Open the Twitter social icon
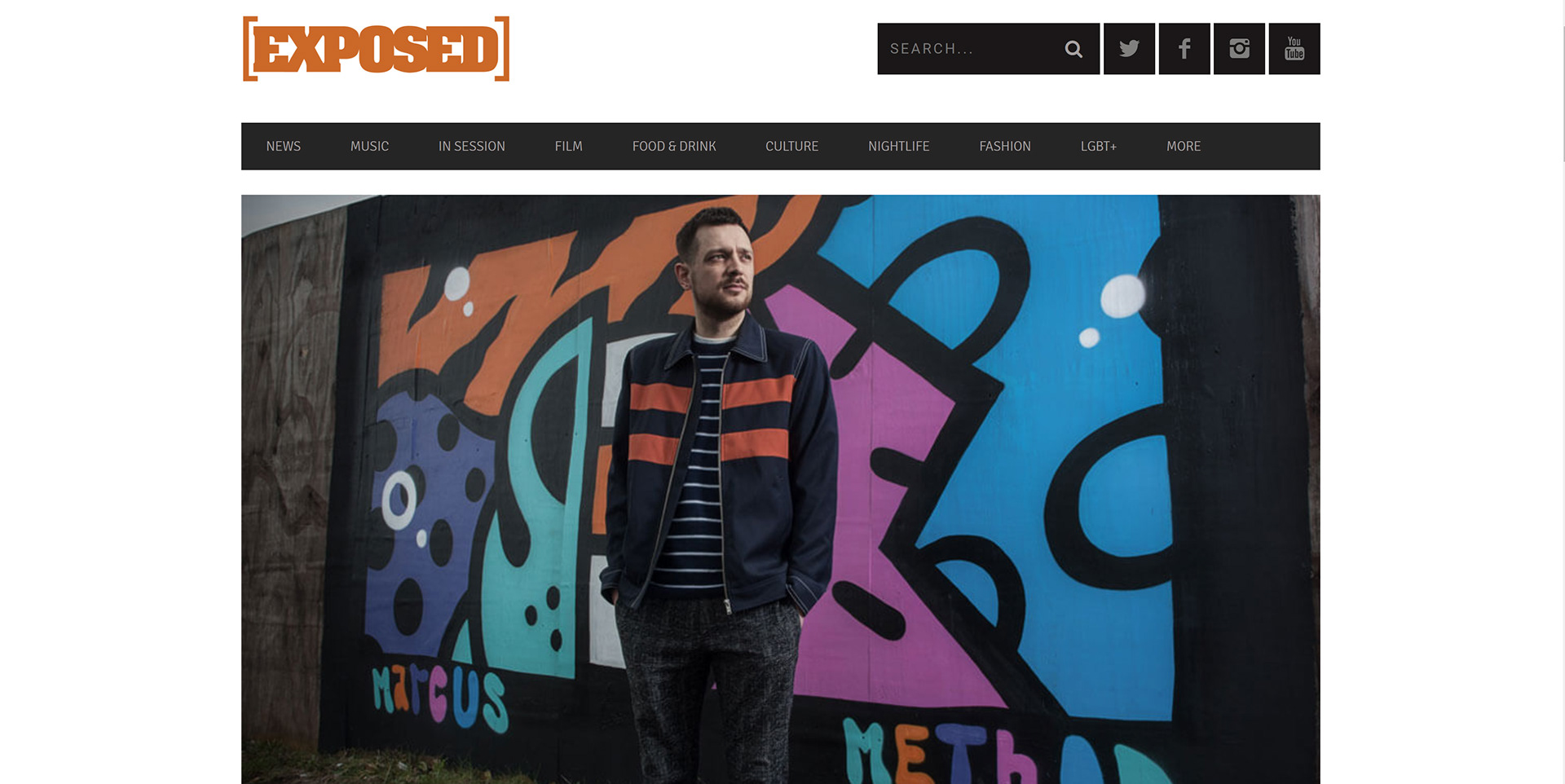1565x784 pixels. 1129,49
